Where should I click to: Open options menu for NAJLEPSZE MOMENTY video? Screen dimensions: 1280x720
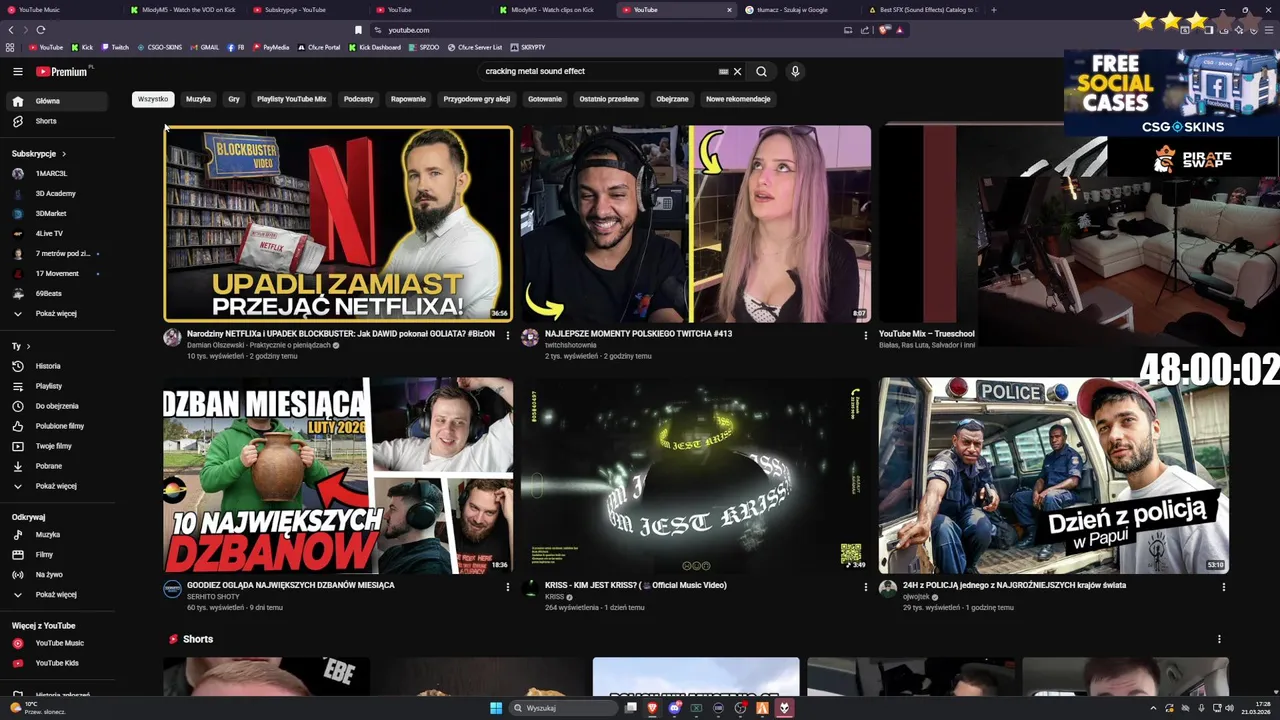pos(866,335)
